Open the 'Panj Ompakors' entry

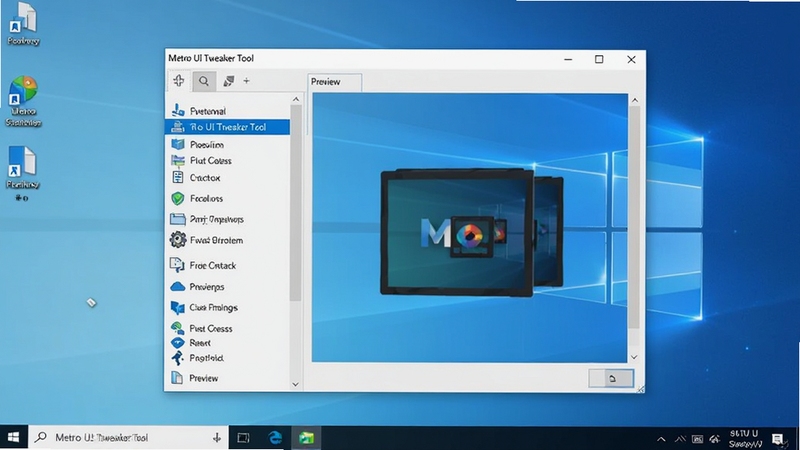tap(217, 219)
